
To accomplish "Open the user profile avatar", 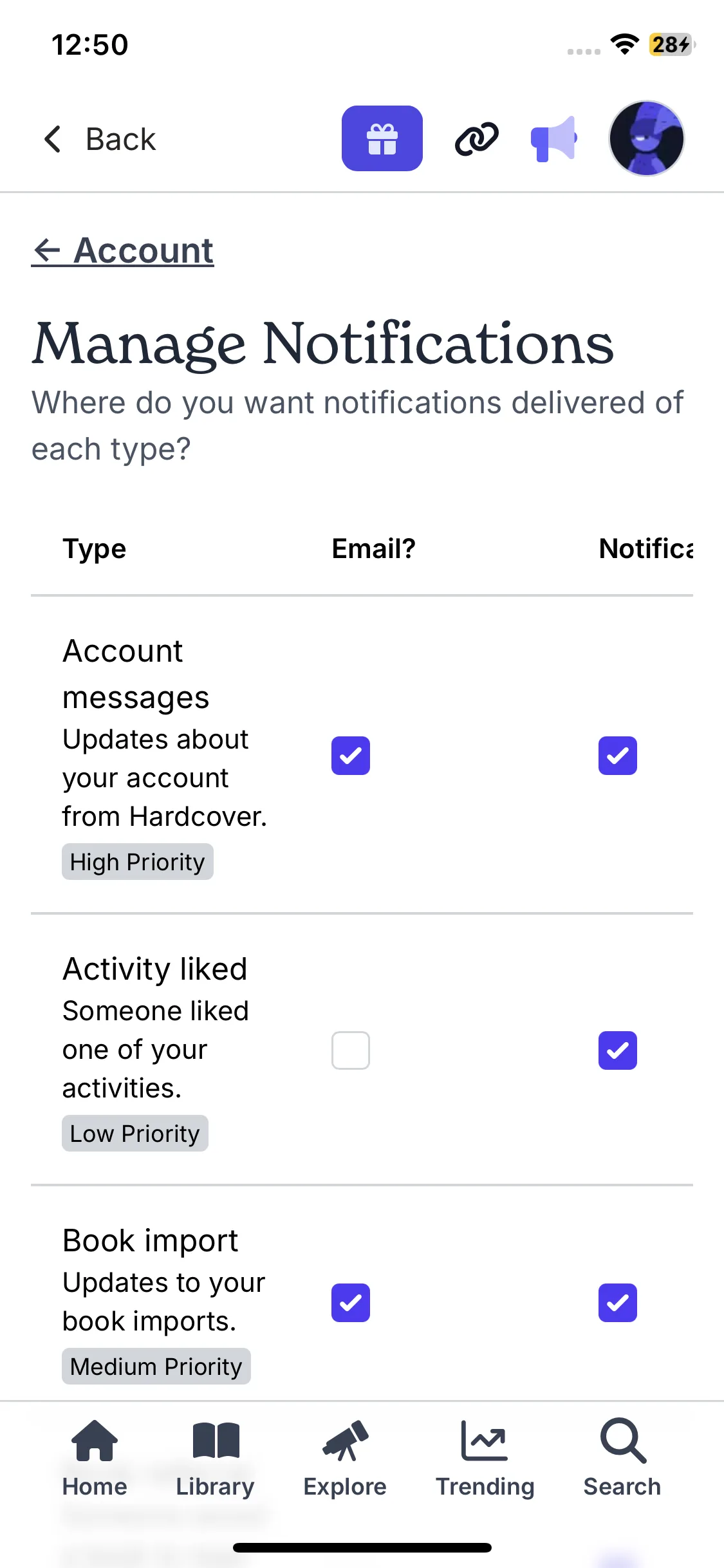I will [646, 138].
